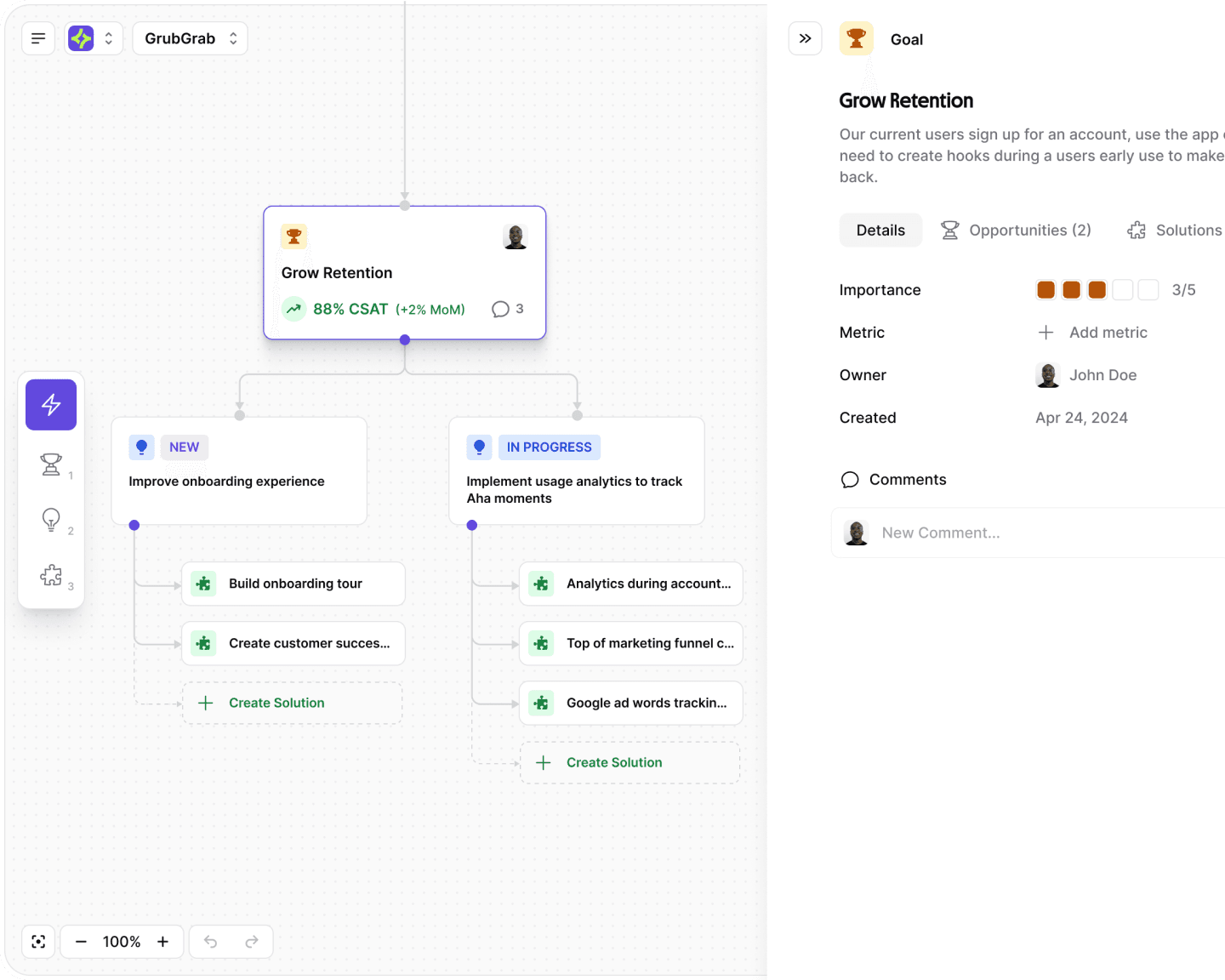Select the puzzle solutions tool in sidebar
The height and width of the screenshot is (980, 1225).
(51, 575)
